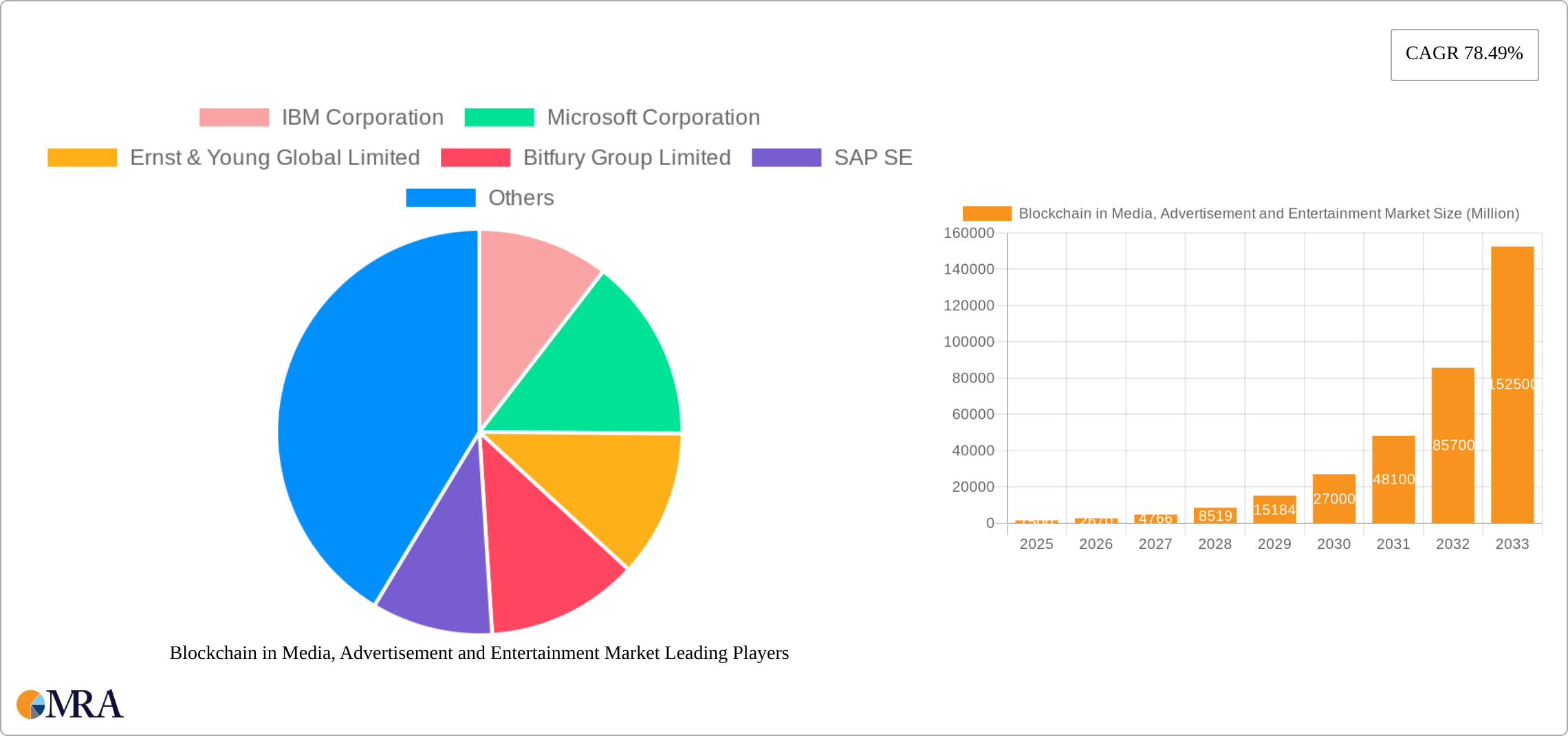Image resolution: width=1568 pixels, height=736 pixels.
Task: Click the 160000 y-axis value
Action: click(x=969, y=233)
